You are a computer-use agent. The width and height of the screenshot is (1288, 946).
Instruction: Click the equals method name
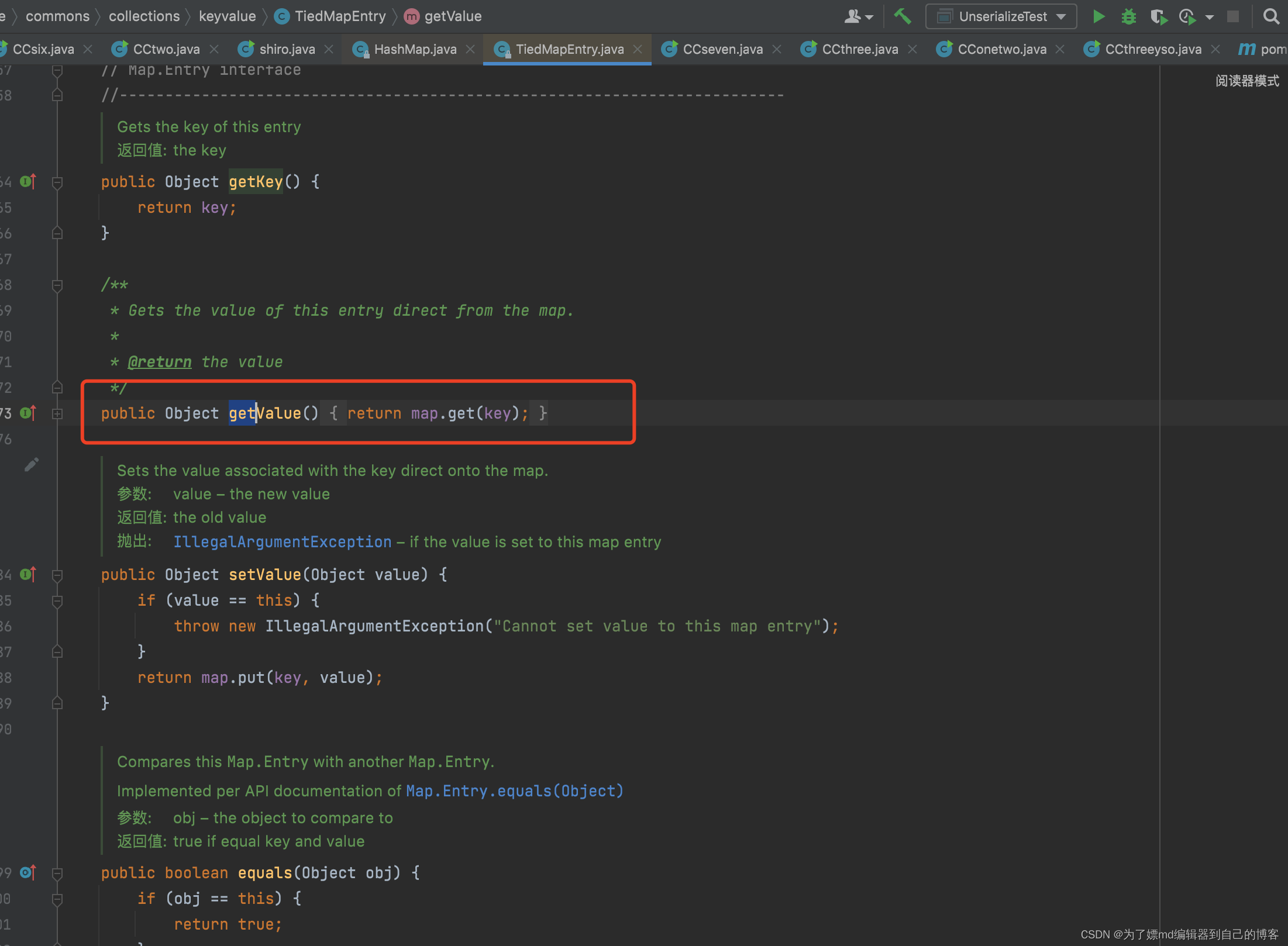[265, 873]
